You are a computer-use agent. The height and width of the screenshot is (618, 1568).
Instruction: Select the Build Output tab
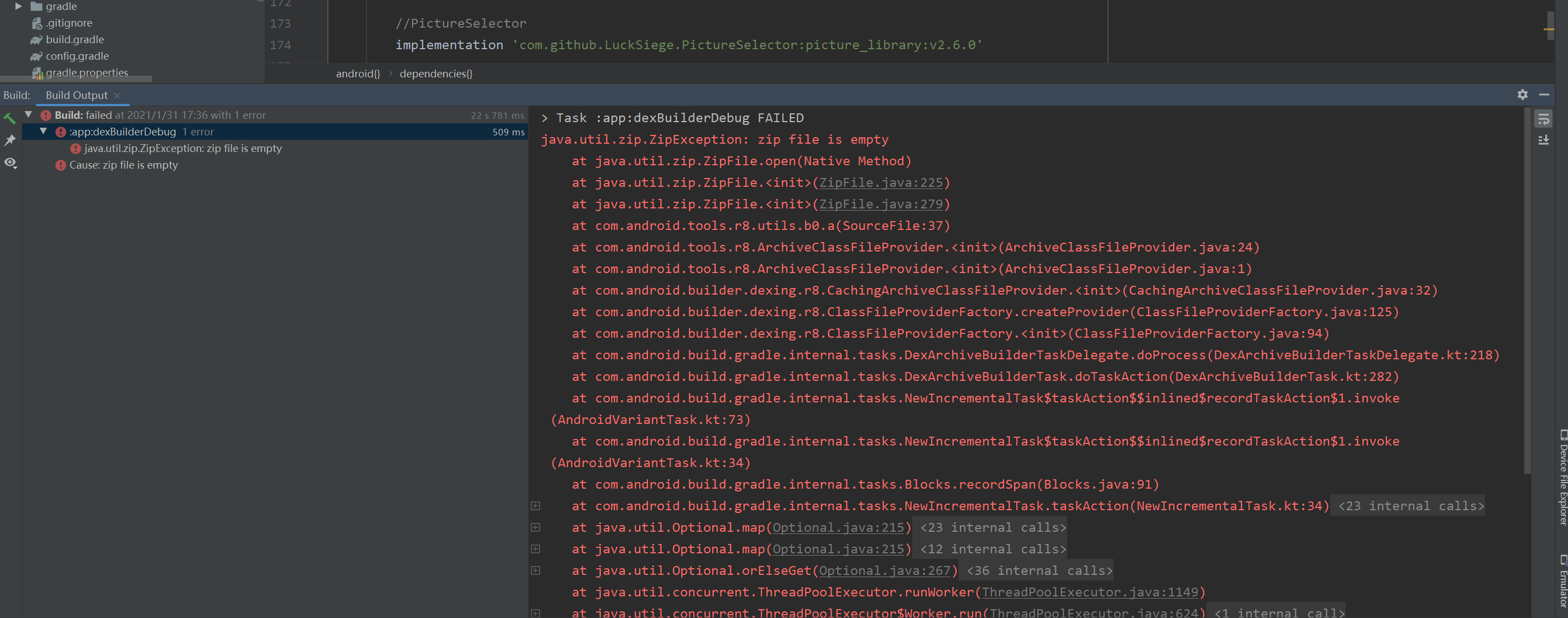(76, 96)
